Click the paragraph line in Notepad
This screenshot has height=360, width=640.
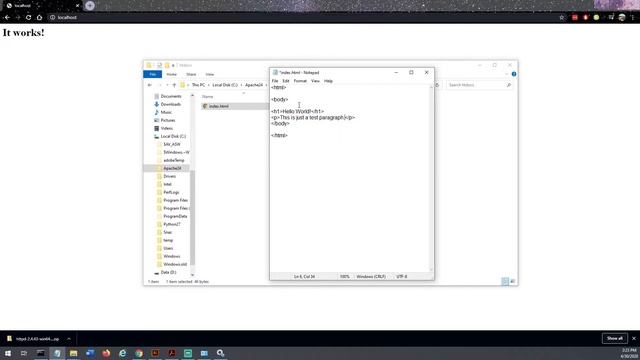tap(313, 118)
